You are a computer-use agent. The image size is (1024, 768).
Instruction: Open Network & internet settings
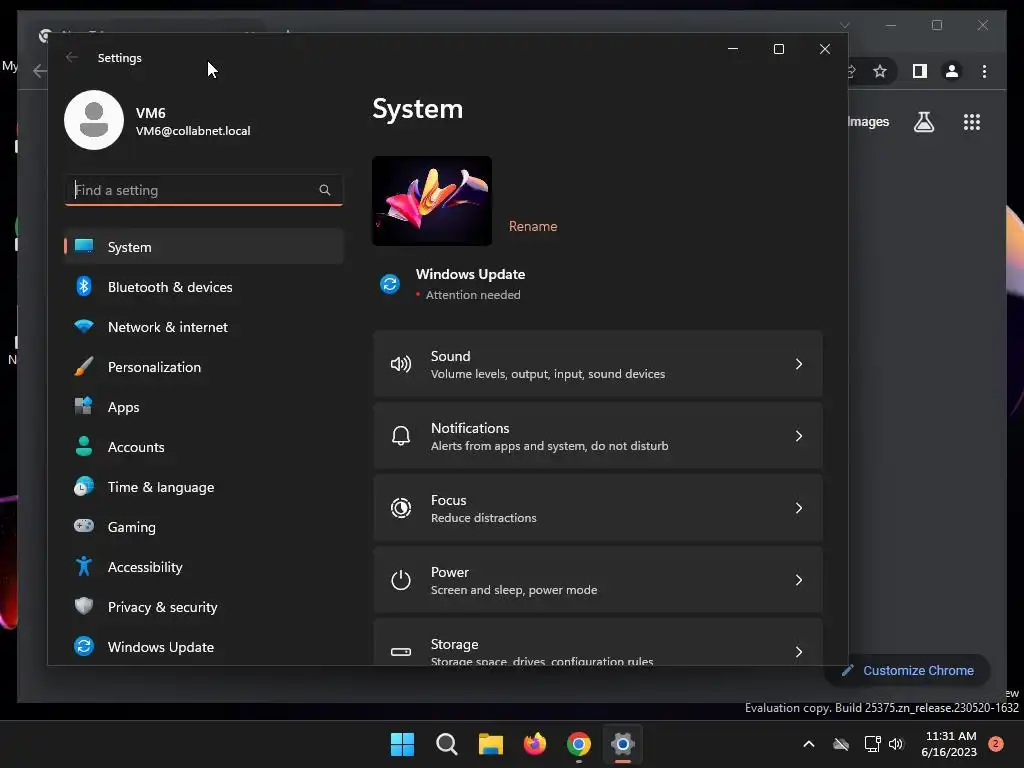point(204,327)
